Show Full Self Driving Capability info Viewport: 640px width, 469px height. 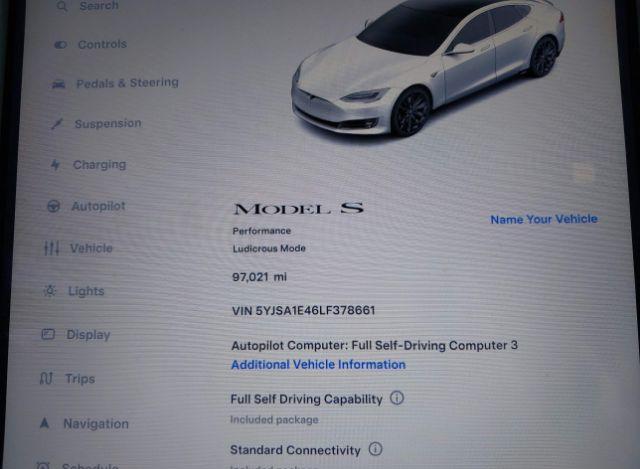(397, 398)
